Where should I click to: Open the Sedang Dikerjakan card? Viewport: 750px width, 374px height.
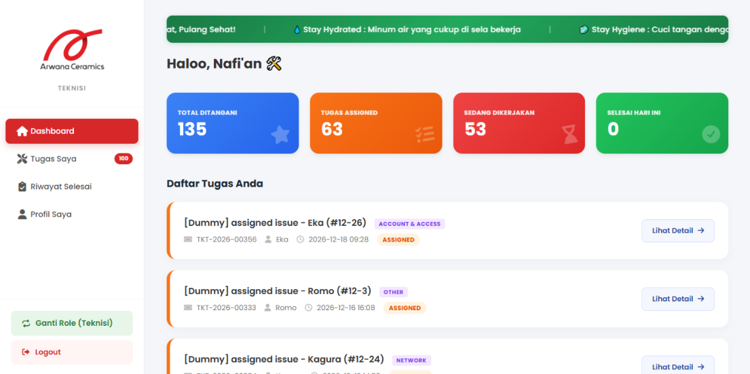point(519,123)
